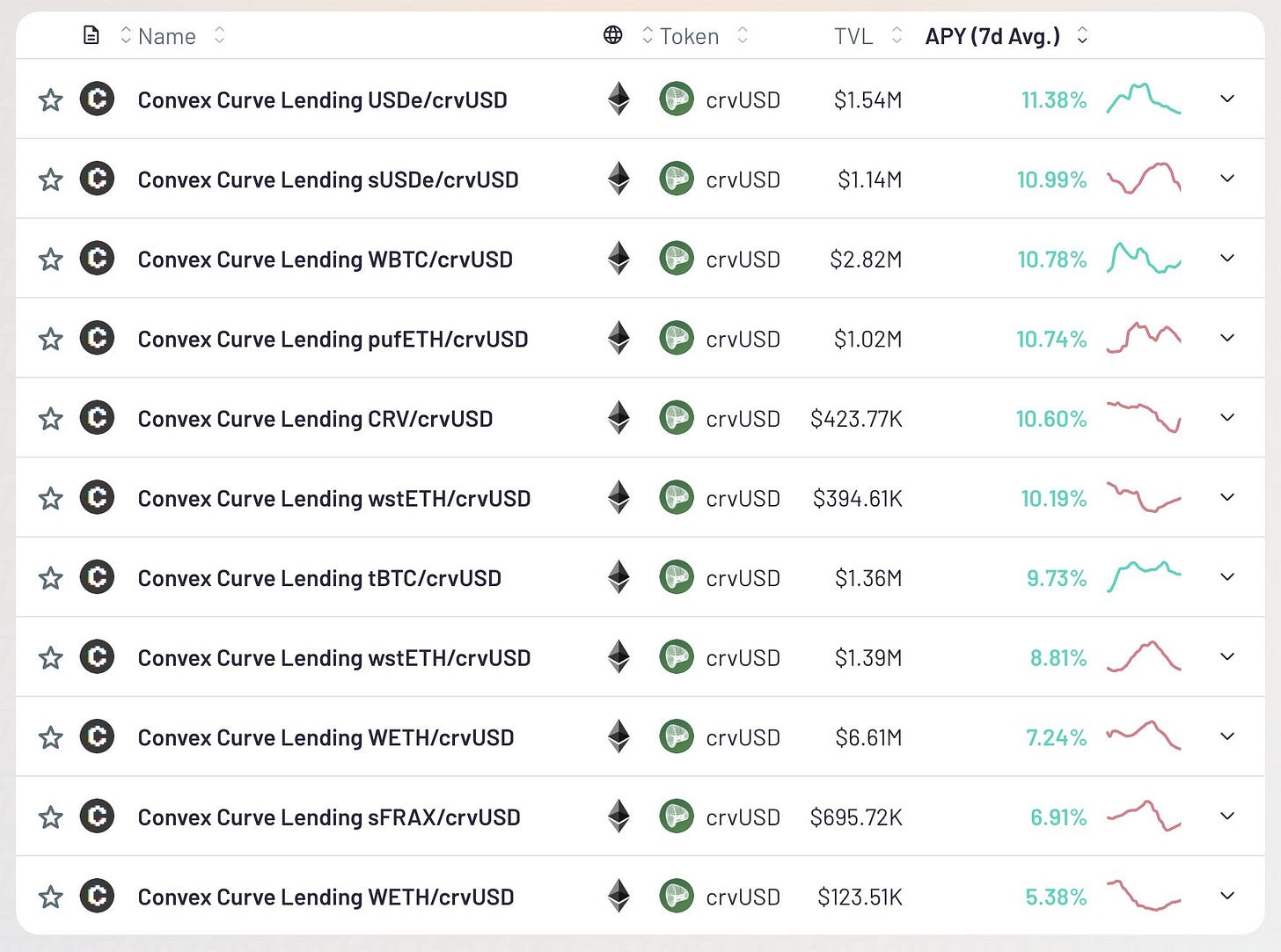Expand details for the pufETH/crvUSD pool

[1227, 338]
